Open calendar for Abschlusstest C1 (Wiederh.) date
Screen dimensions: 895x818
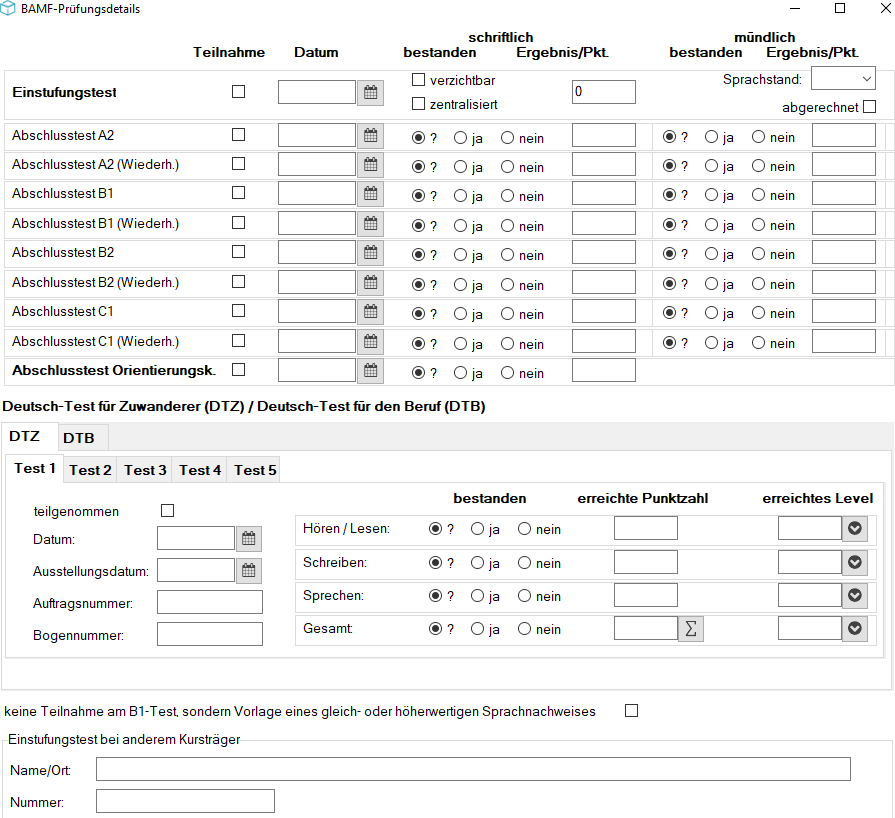(370, 342)
